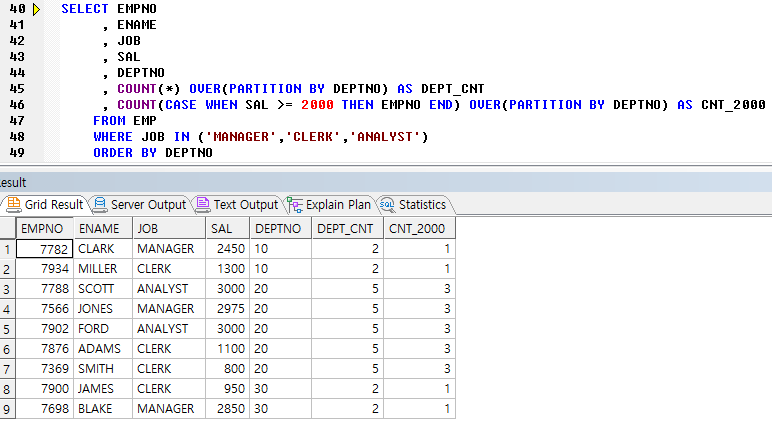Select the EMPNO column header
772x428 pixels.
click(x=45, y=229)
